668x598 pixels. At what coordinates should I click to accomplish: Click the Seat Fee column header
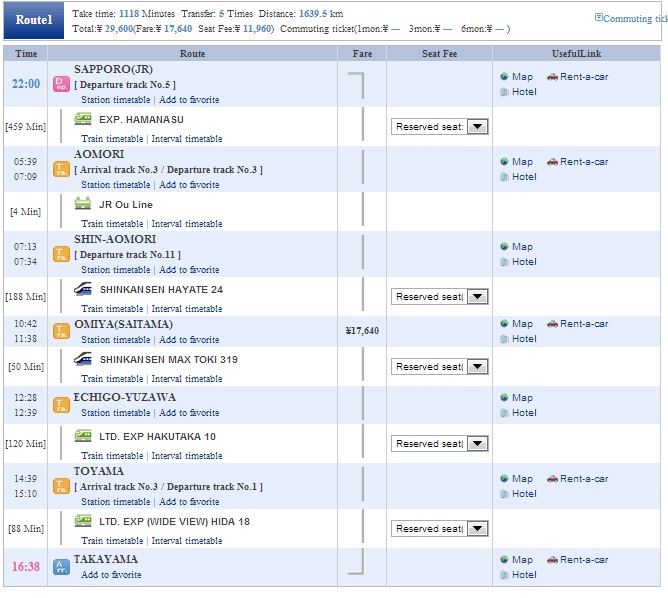coord(439,54)
